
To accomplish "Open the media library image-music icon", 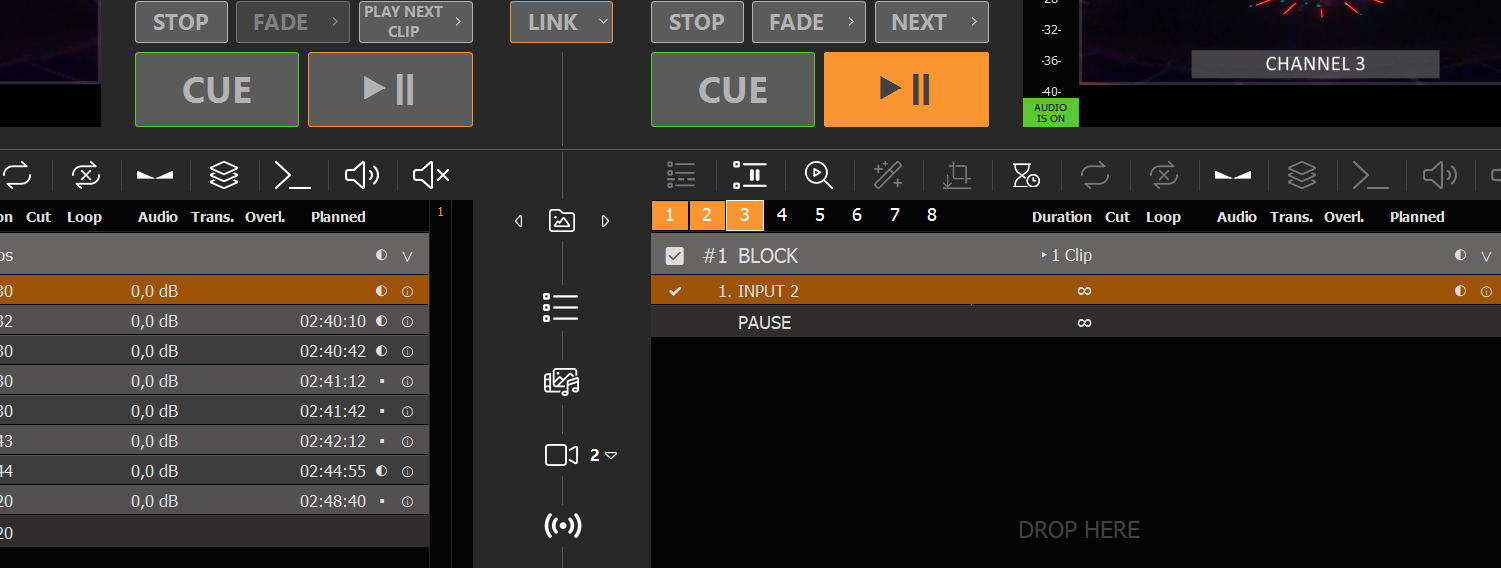I will (x=562, y=381).
